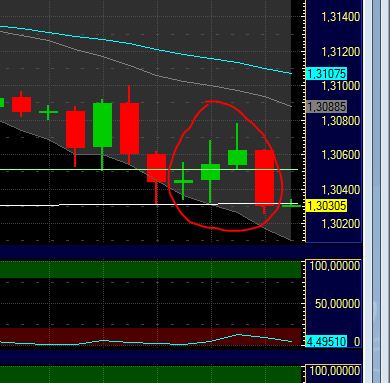390x383 pixels.
Task: Click the 1,30200 price axis value
Action: point(340,223)
